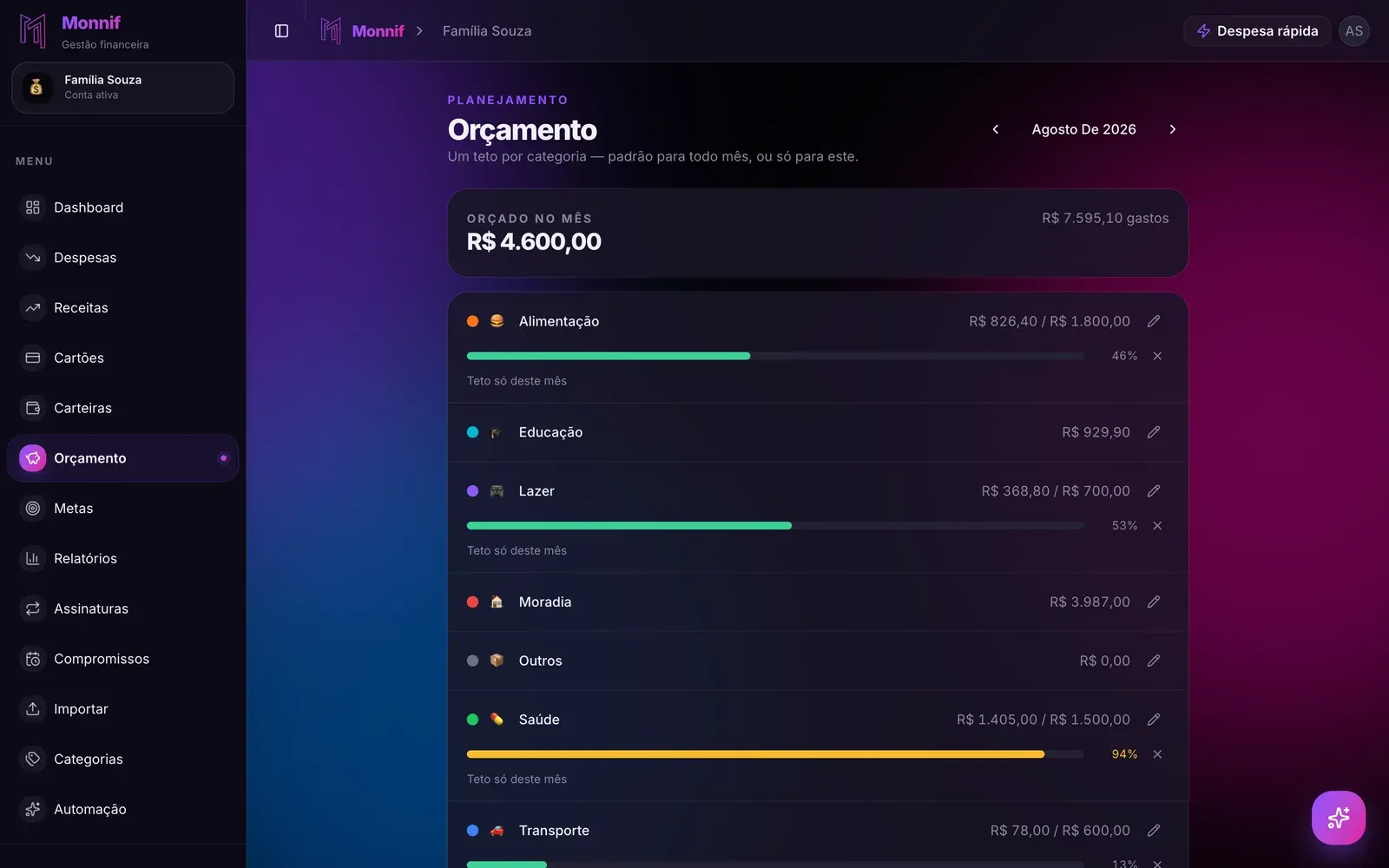Click the Alimentação burger emoji icon

[x=497, y=321]
